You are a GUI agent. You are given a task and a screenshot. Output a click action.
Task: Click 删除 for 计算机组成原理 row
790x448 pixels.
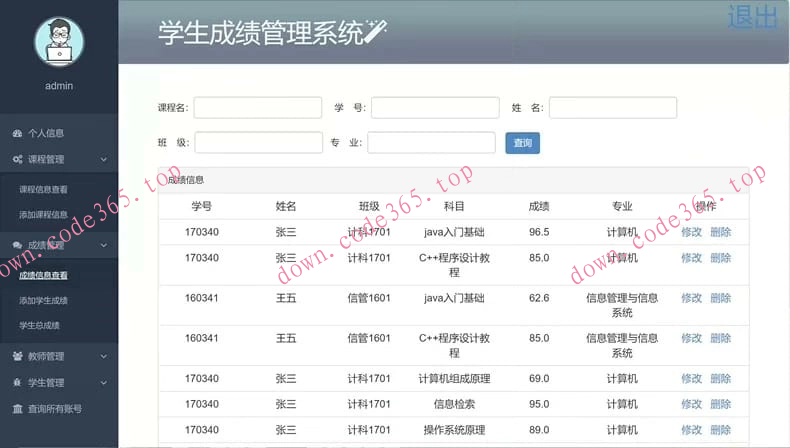click(x=720, y=378)
